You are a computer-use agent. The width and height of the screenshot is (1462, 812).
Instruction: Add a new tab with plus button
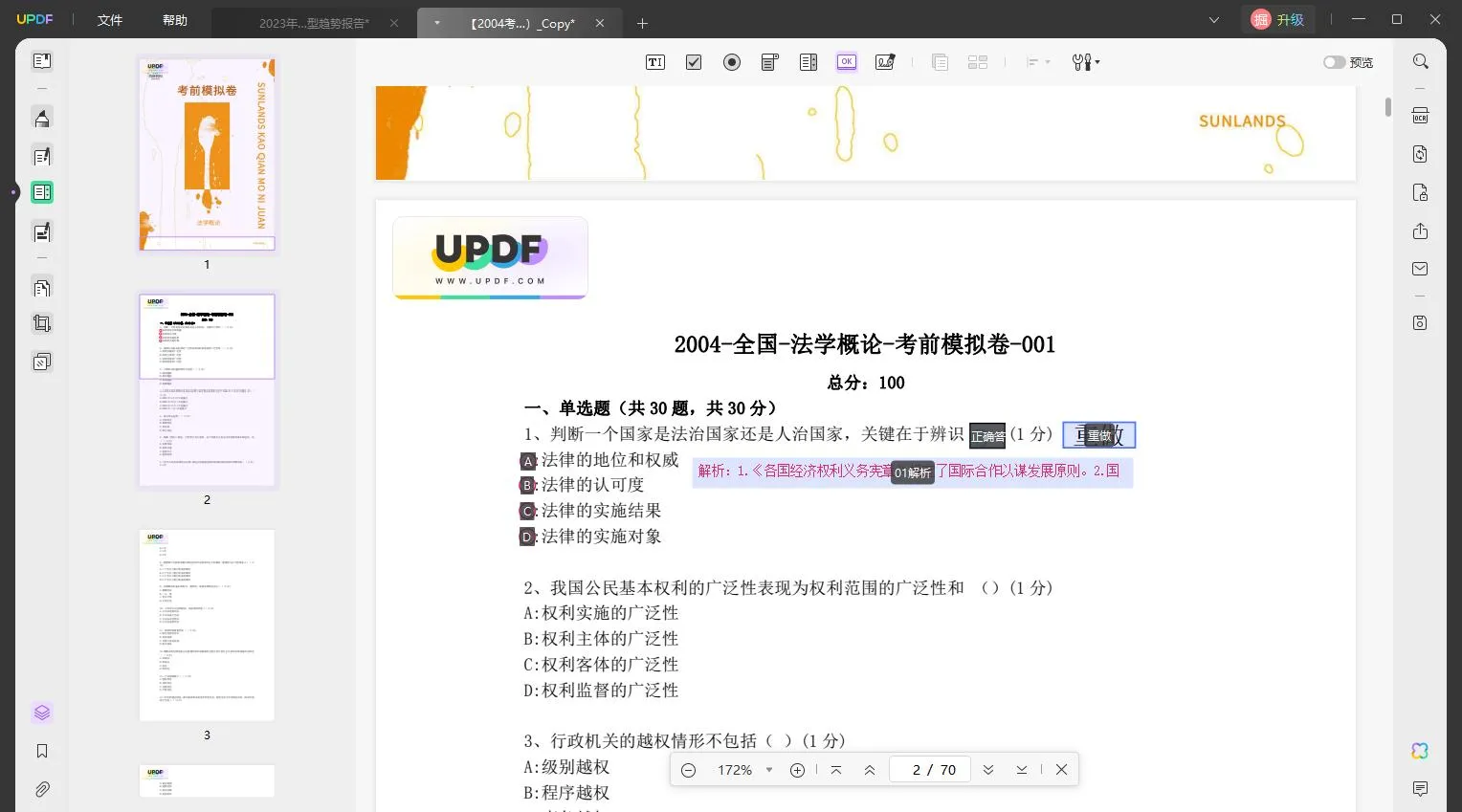tap(642, 23)
